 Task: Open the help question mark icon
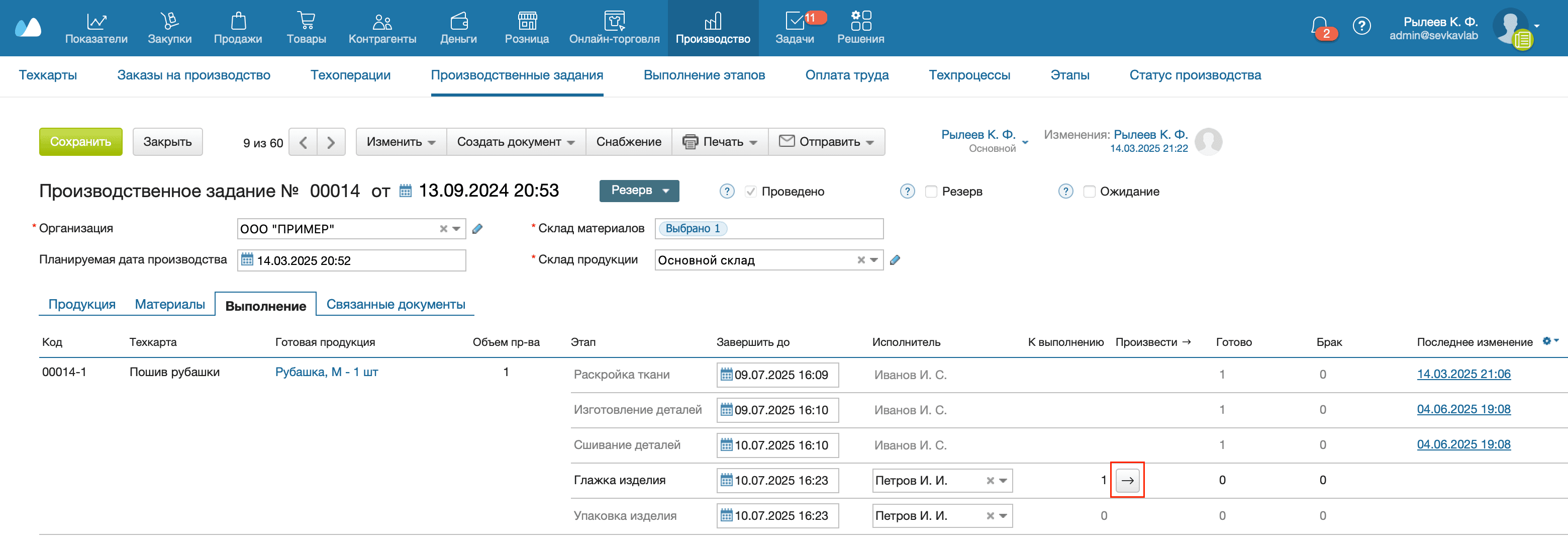(1361, 26)
